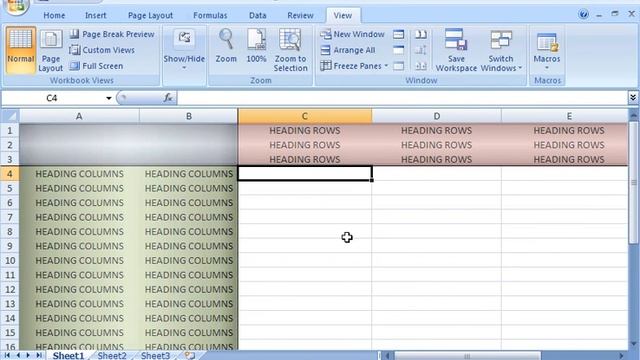This screenshot has width=640, height=360.
Task: Select column B header
Action: pyautogui.click(x=189, y=116)
